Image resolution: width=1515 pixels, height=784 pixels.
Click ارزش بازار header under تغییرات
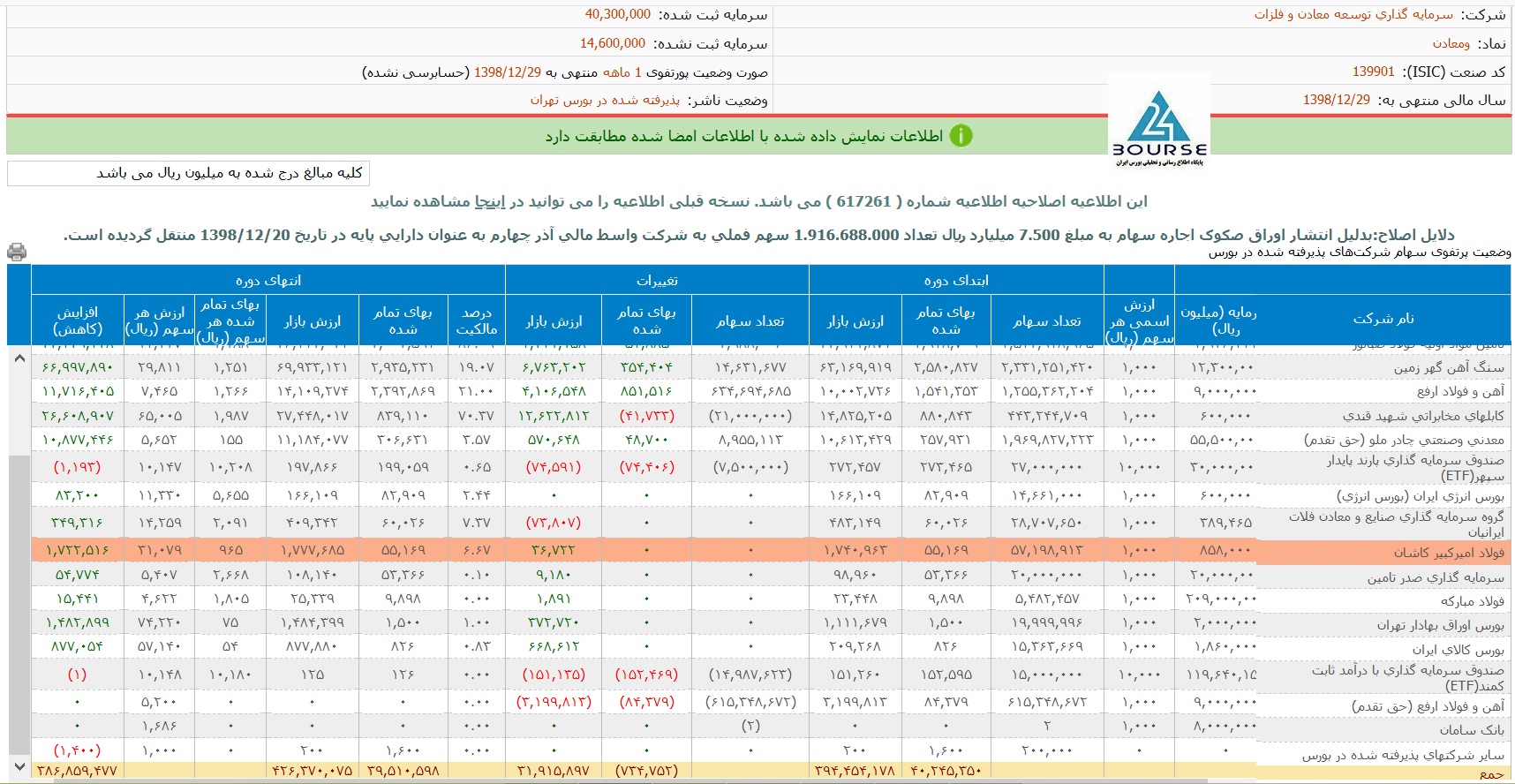pyautogui.click(x=554, y=321)
